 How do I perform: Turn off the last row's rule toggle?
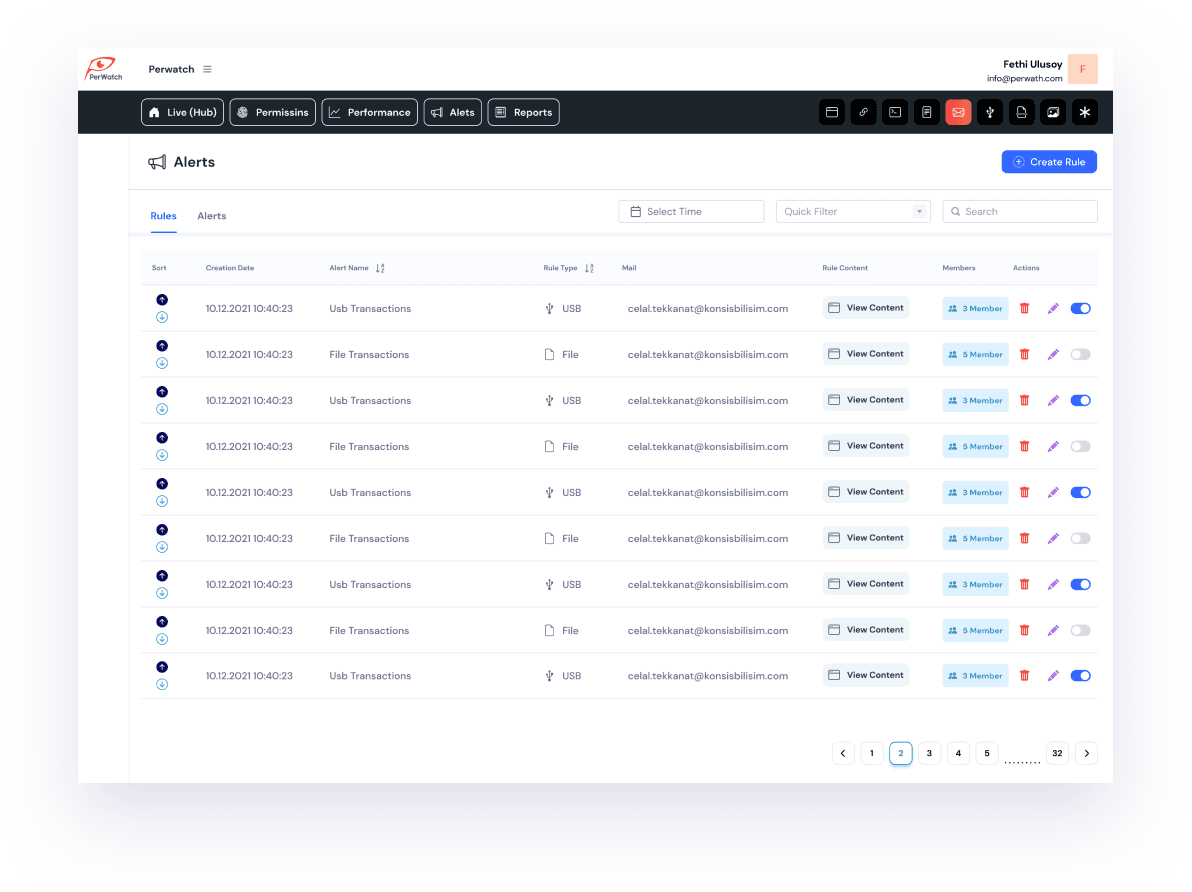click(x=1080, y=676)
